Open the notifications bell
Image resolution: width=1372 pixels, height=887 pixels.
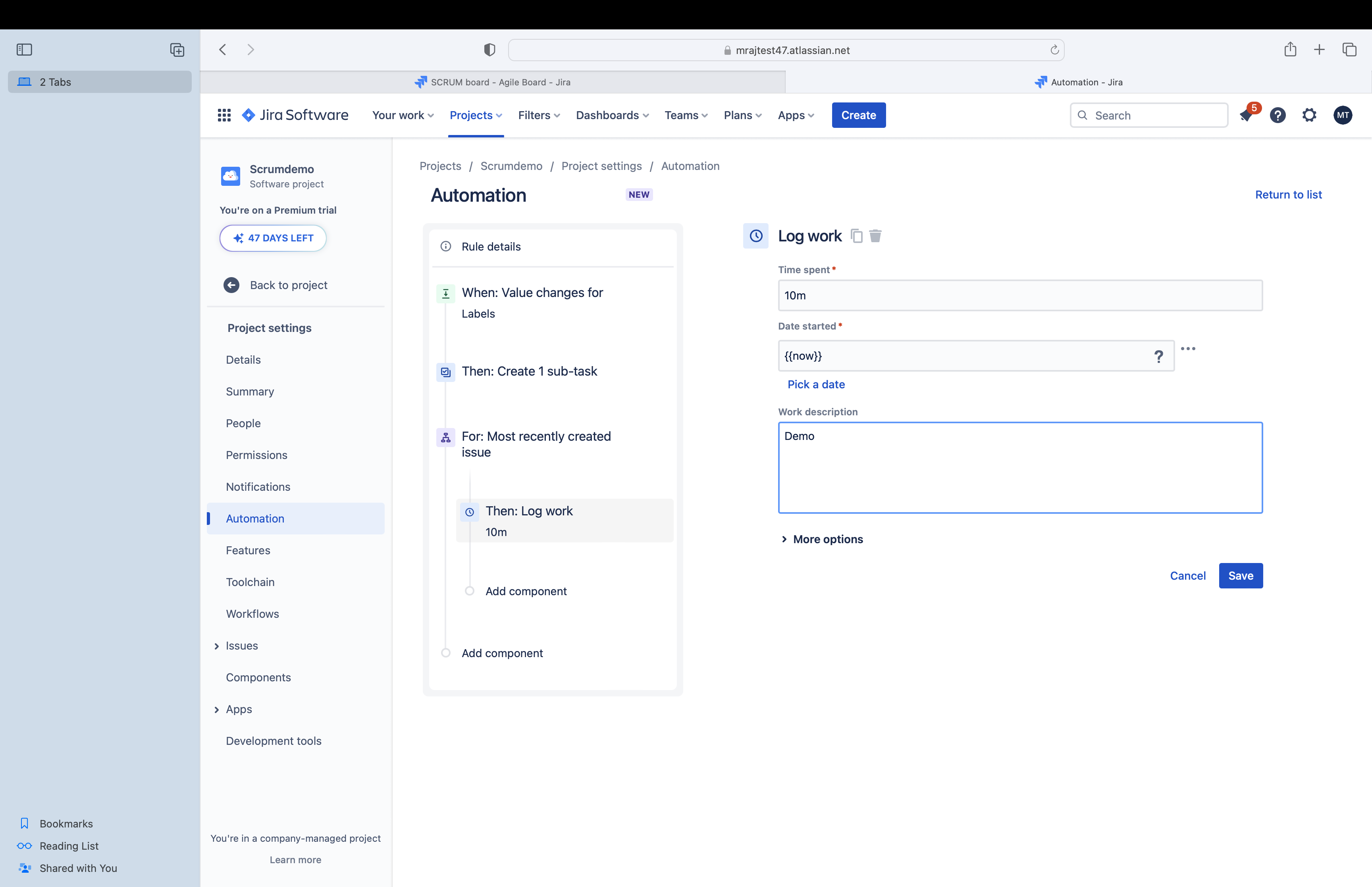(1247, 115)
